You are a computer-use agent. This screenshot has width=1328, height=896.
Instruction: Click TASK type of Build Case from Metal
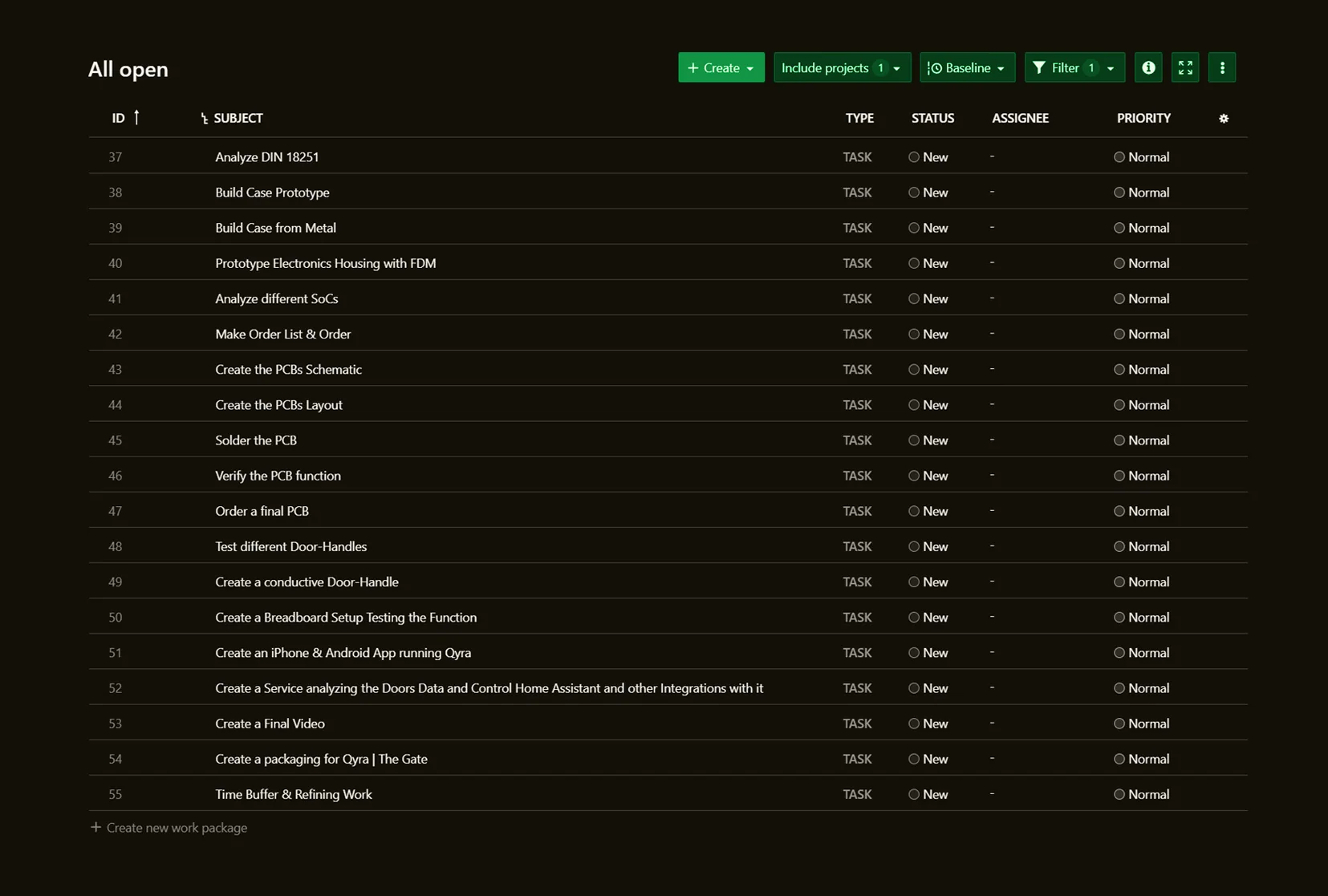pos(857,228)
